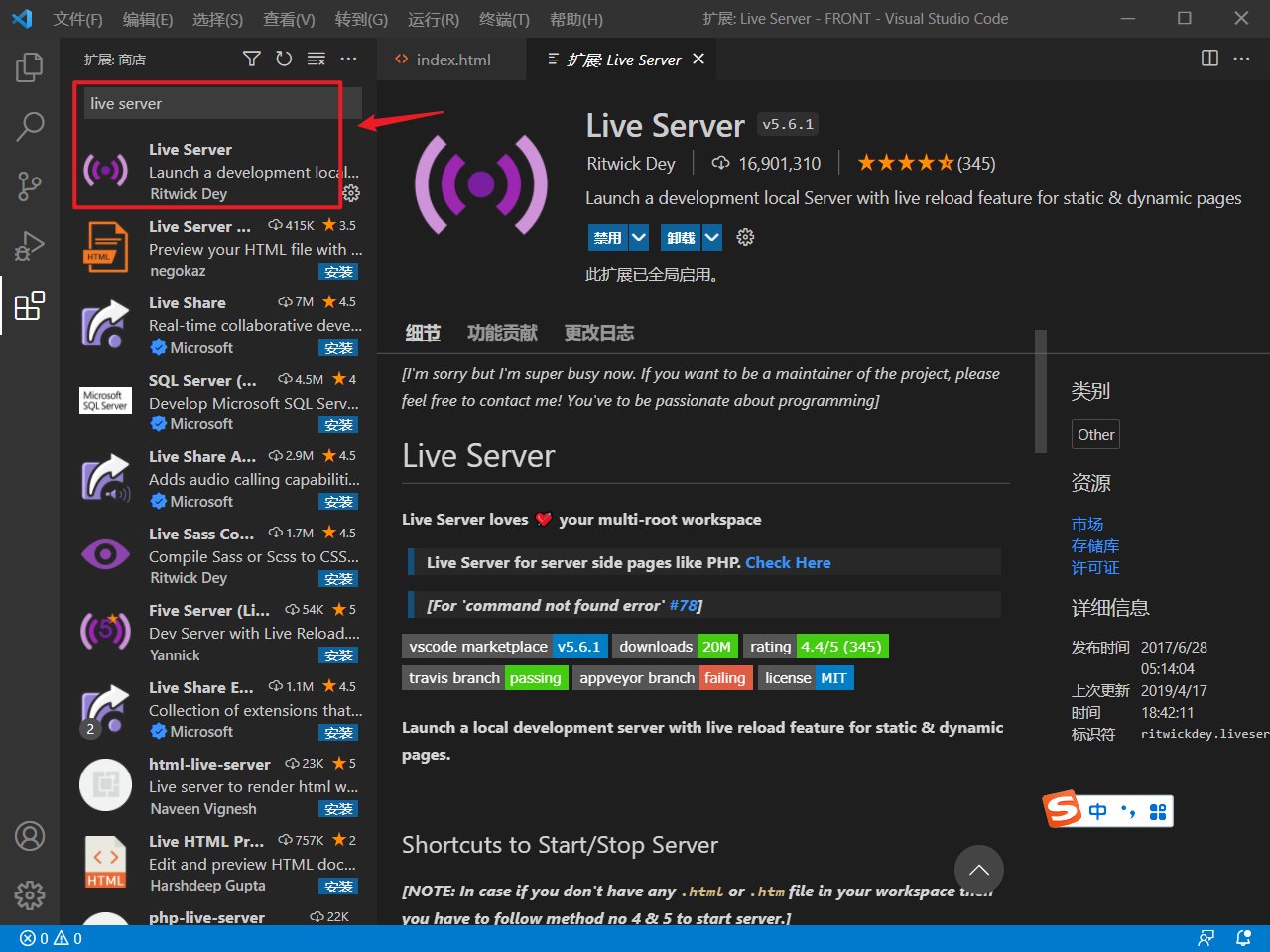Click the large Live Server extension logo
Image resolution: width=1270 pixels, height=952 pixels.
(x=481, y=183)
